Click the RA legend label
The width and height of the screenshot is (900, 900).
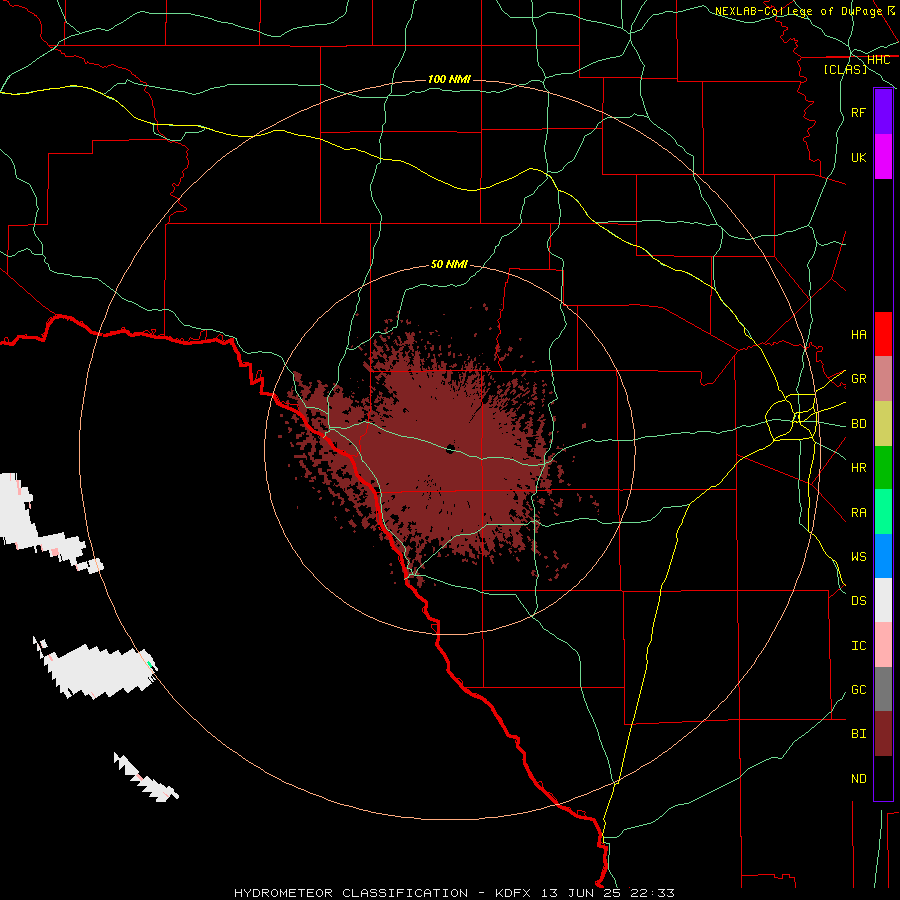[858, 513]
